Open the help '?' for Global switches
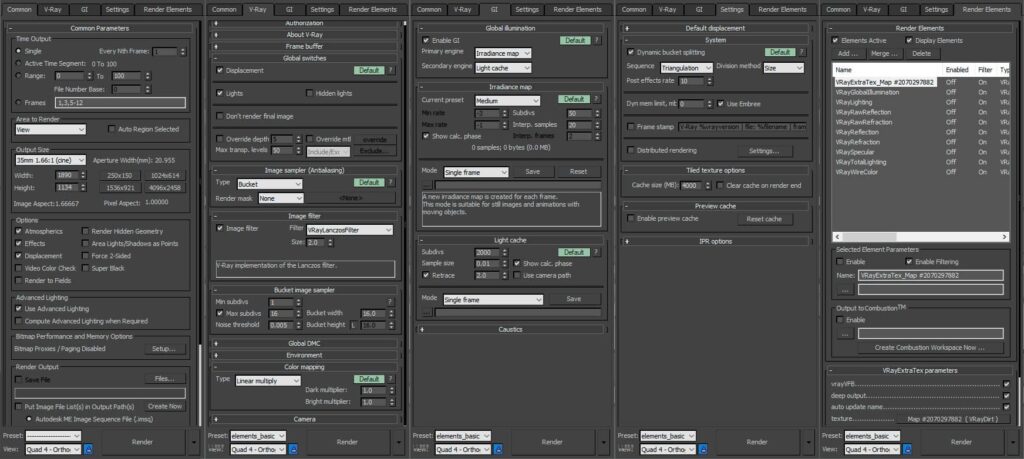Screen dimensions: 1024x459 [x=391, y=71]
